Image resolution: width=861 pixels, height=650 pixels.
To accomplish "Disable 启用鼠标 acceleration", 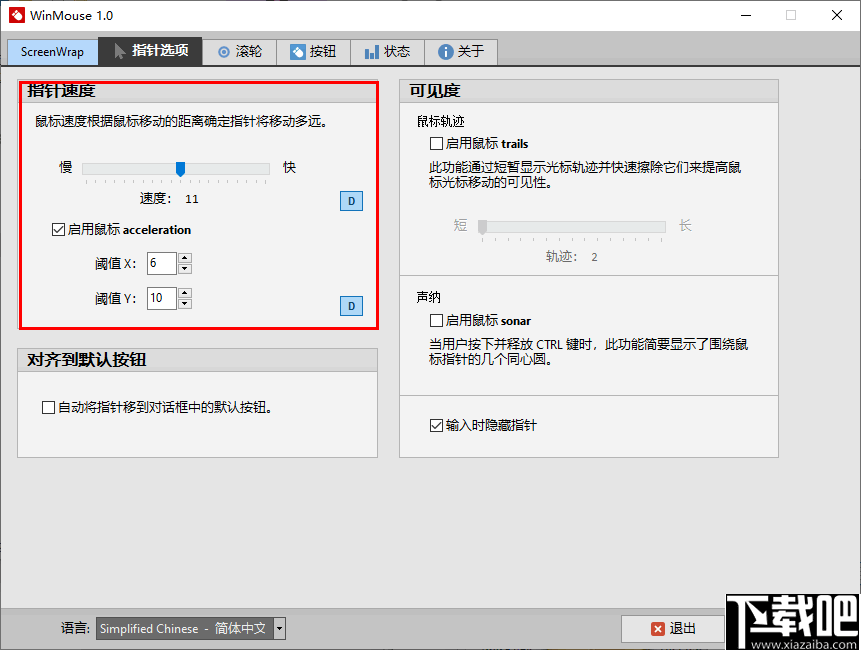I will 58,229.
